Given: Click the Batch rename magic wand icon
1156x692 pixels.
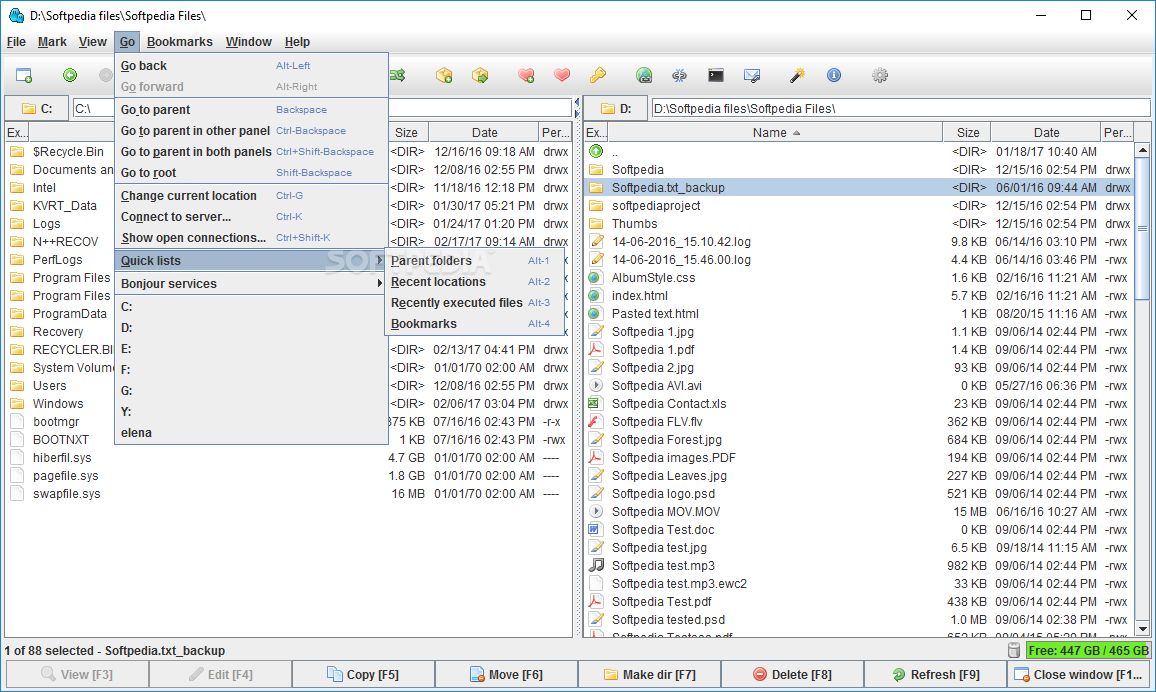Looking at the screenshot, I should tap(797, 75).
